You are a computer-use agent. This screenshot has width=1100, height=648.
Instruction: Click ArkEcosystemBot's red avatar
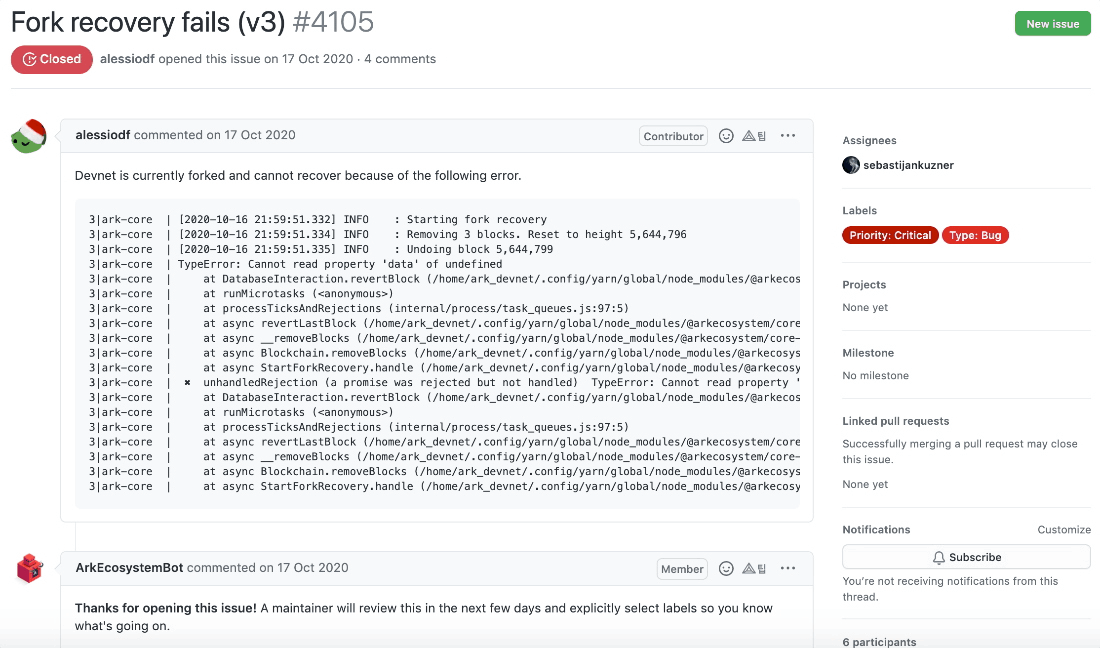point(29,569)
